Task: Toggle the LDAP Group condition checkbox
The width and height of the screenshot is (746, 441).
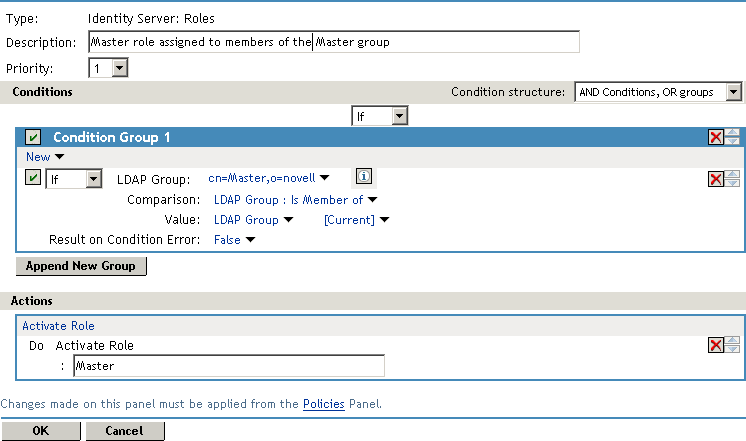Action: pos(33,178)
